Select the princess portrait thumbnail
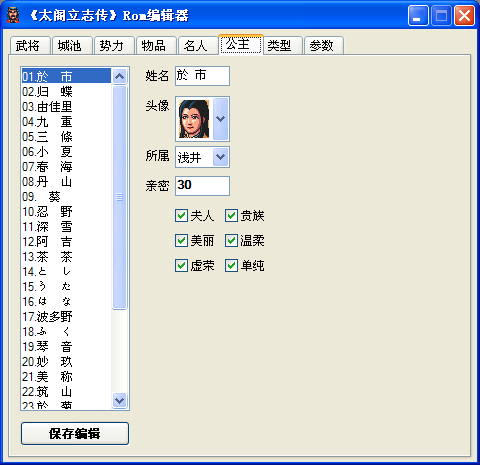The width and height of the screenshot is (480, 465). pos(194,119)
